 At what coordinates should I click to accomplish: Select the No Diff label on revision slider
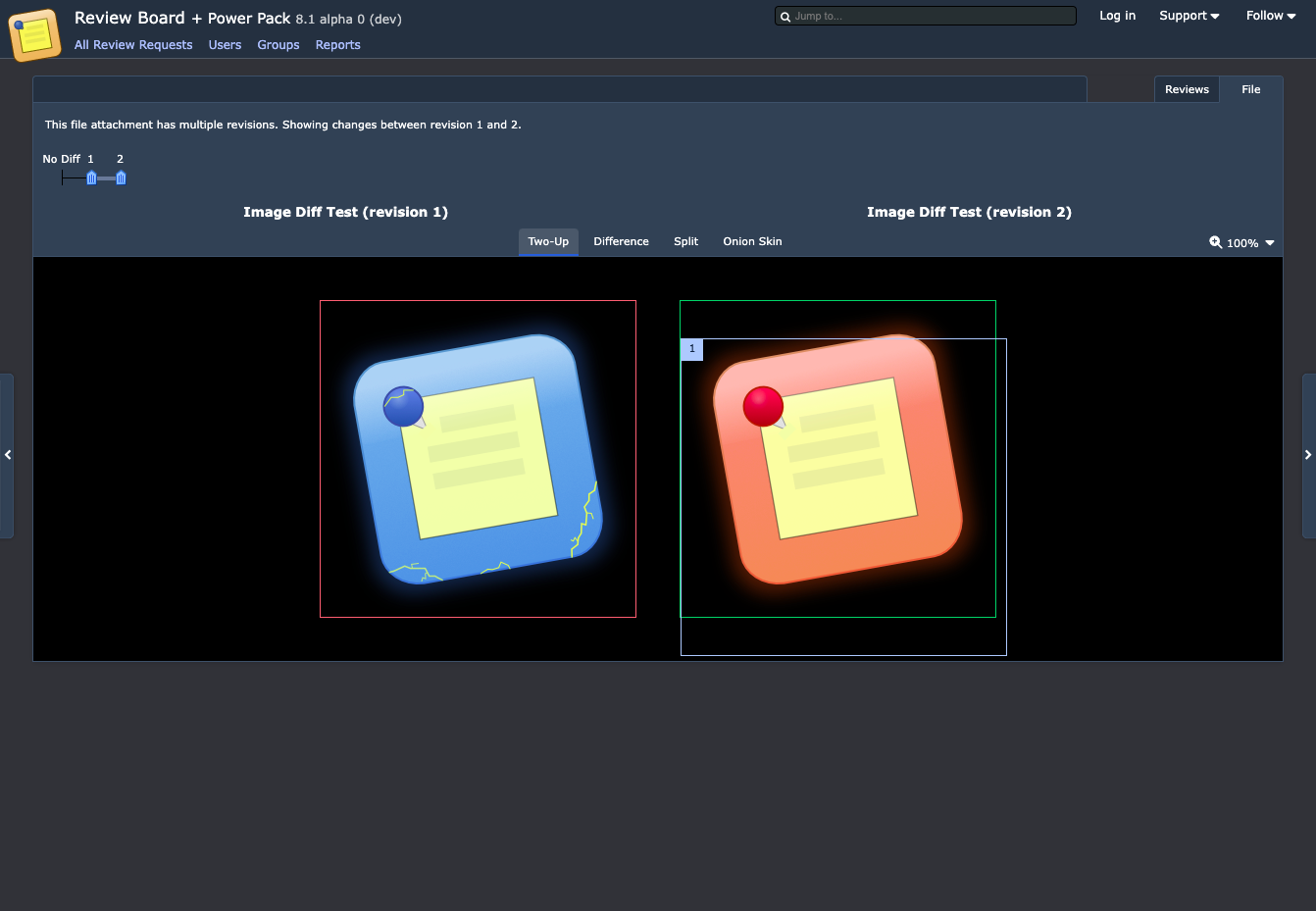coord(61,159)
